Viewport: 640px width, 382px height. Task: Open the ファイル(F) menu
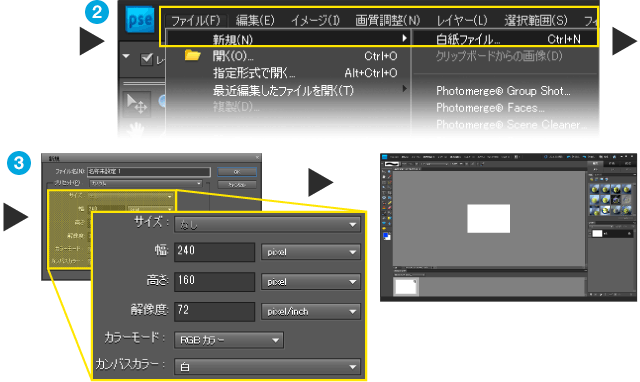click(x=196, y=20)
